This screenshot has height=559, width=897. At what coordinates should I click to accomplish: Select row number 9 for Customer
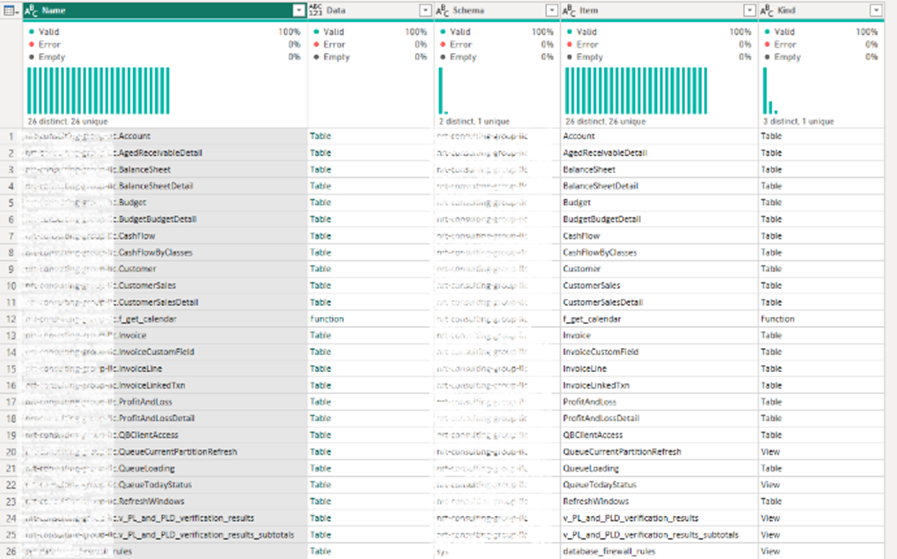tap(10, 269)
